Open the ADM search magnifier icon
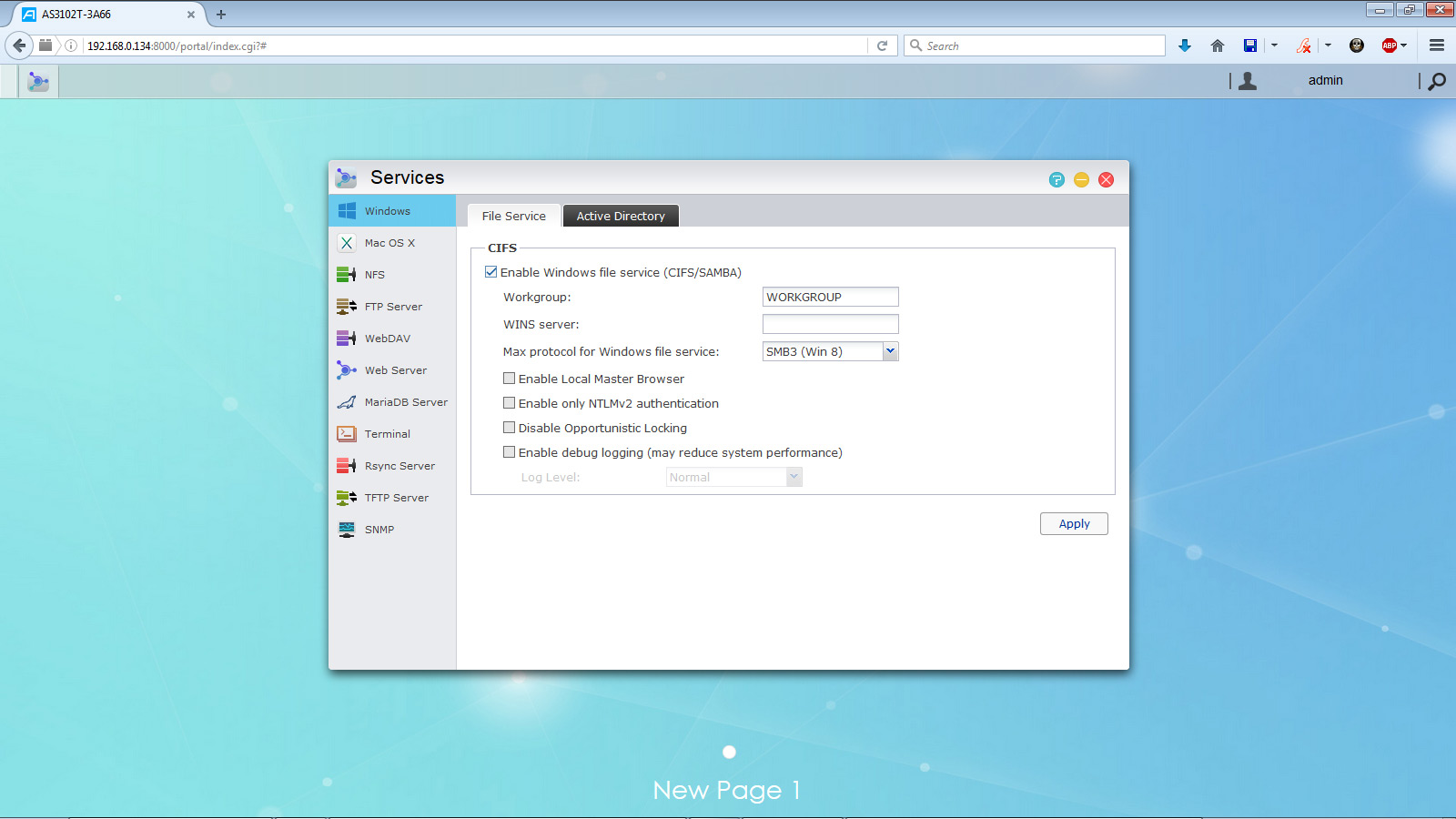 coord(1437,81)
